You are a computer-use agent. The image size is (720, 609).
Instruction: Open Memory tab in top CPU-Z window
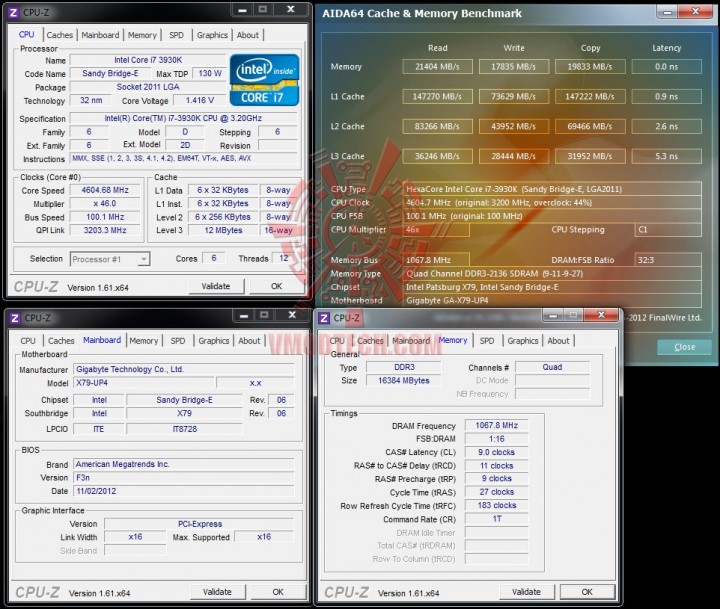[x=142, y=35]
